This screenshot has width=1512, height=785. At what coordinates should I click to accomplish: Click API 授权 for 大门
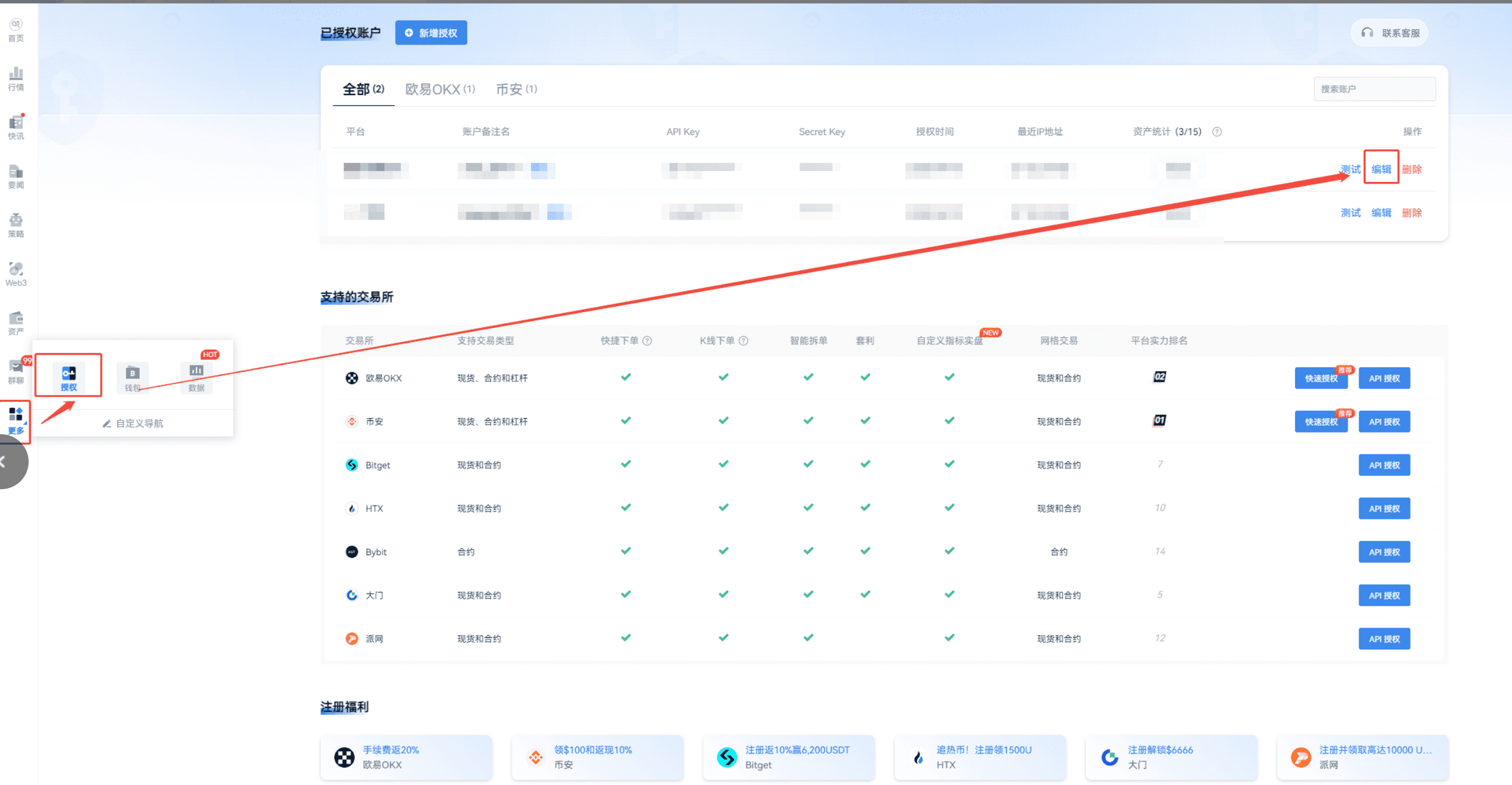tap(1384, 595)
